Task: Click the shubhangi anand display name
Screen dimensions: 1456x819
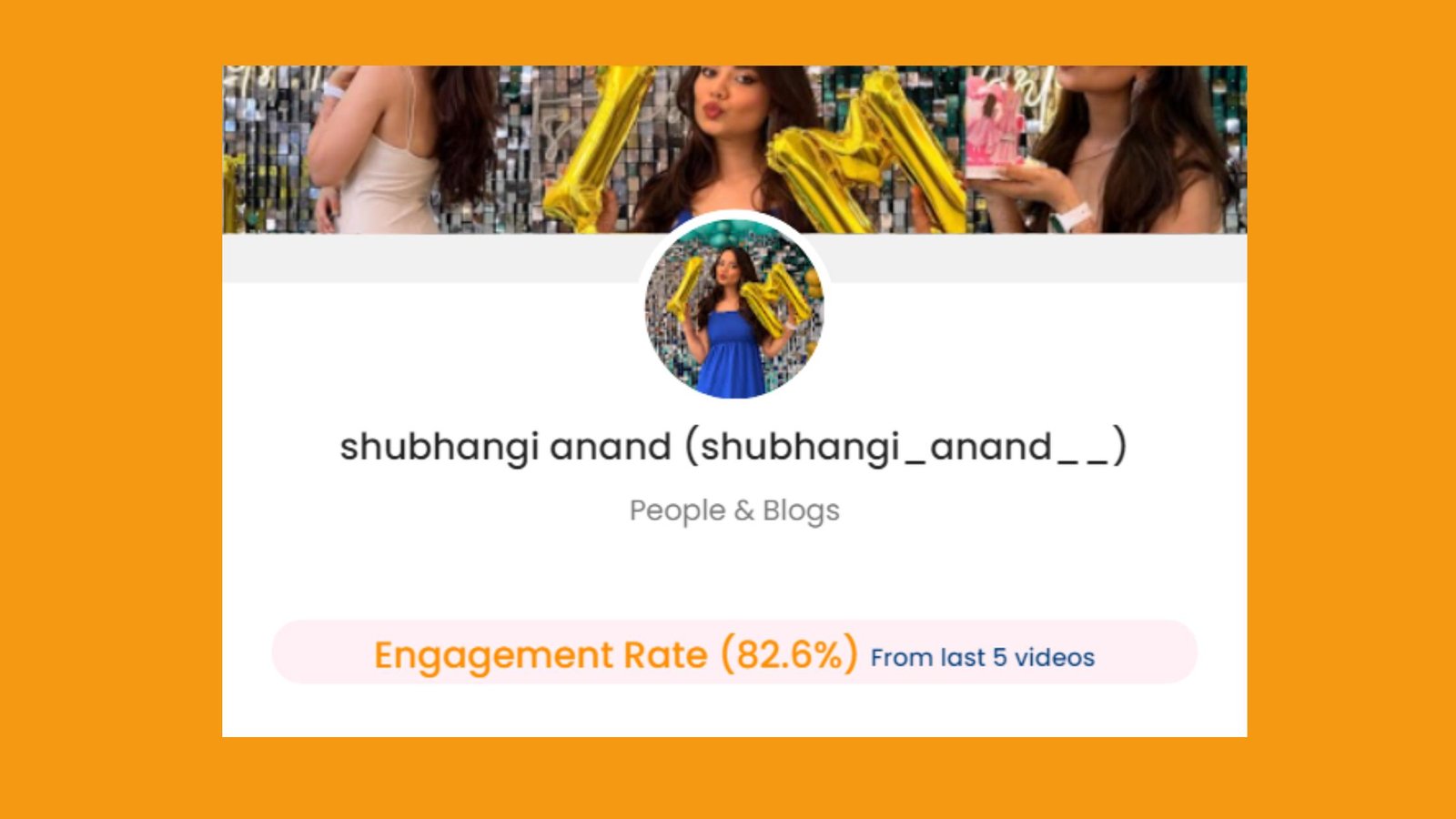Action: pyautogui.click(x=505, y=447)
